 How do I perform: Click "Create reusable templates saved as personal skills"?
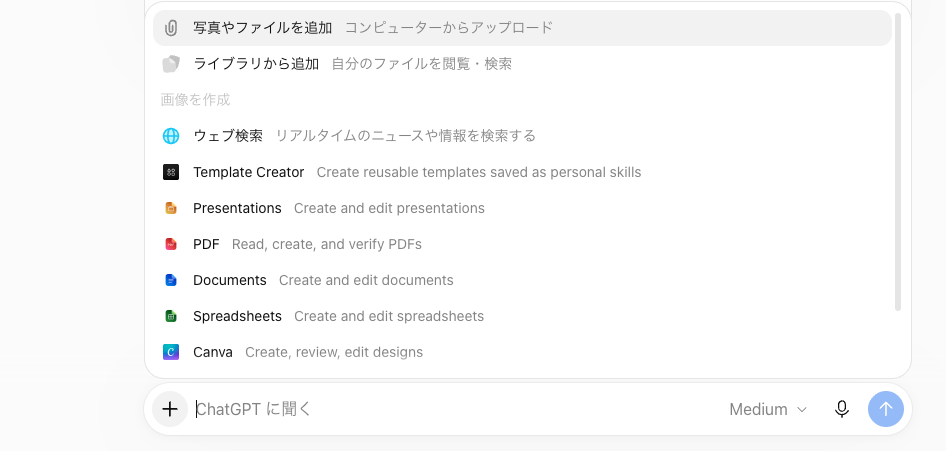479,172
